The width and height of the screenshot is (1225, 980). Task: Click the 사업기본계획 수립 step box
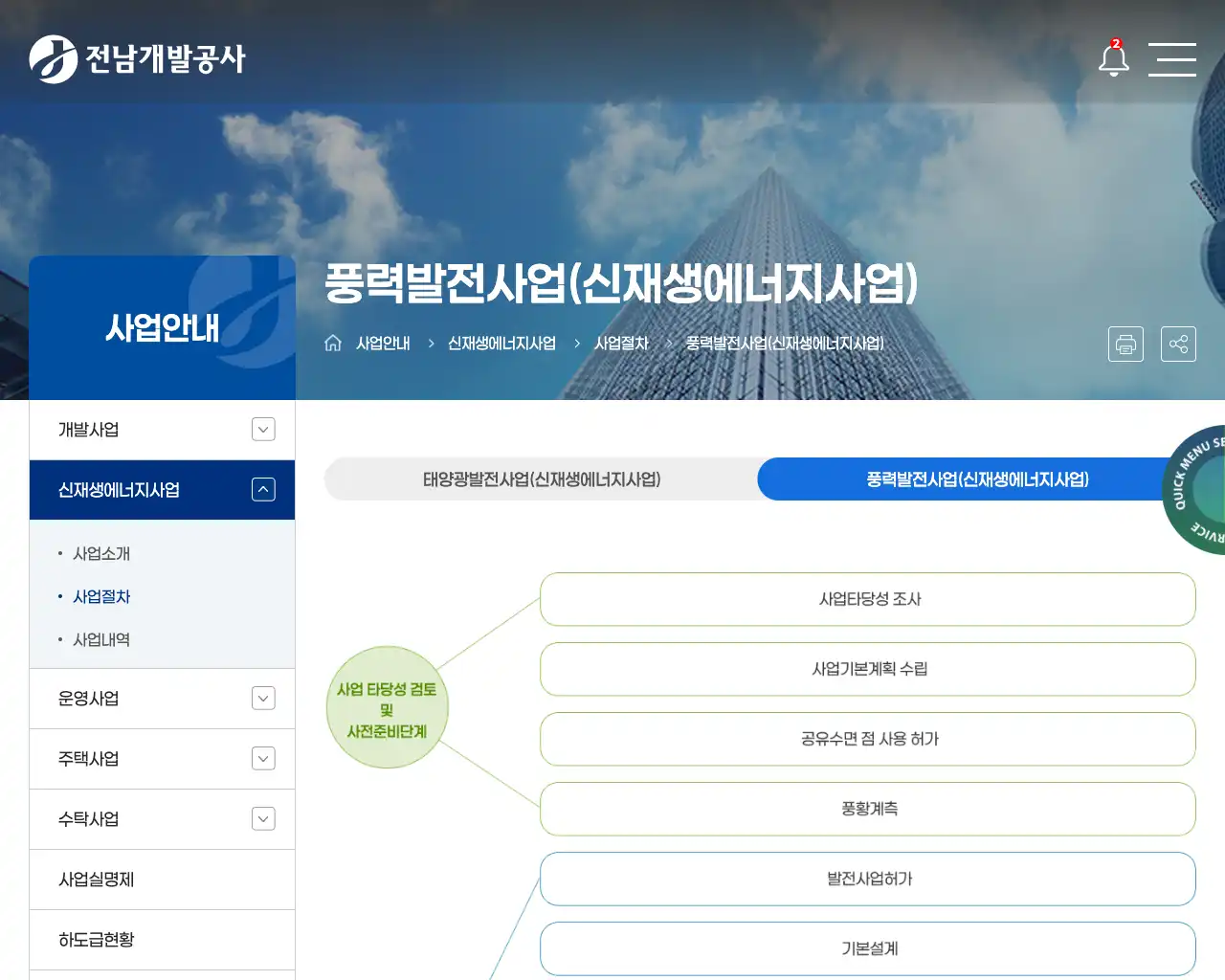[x=868, y=669]
